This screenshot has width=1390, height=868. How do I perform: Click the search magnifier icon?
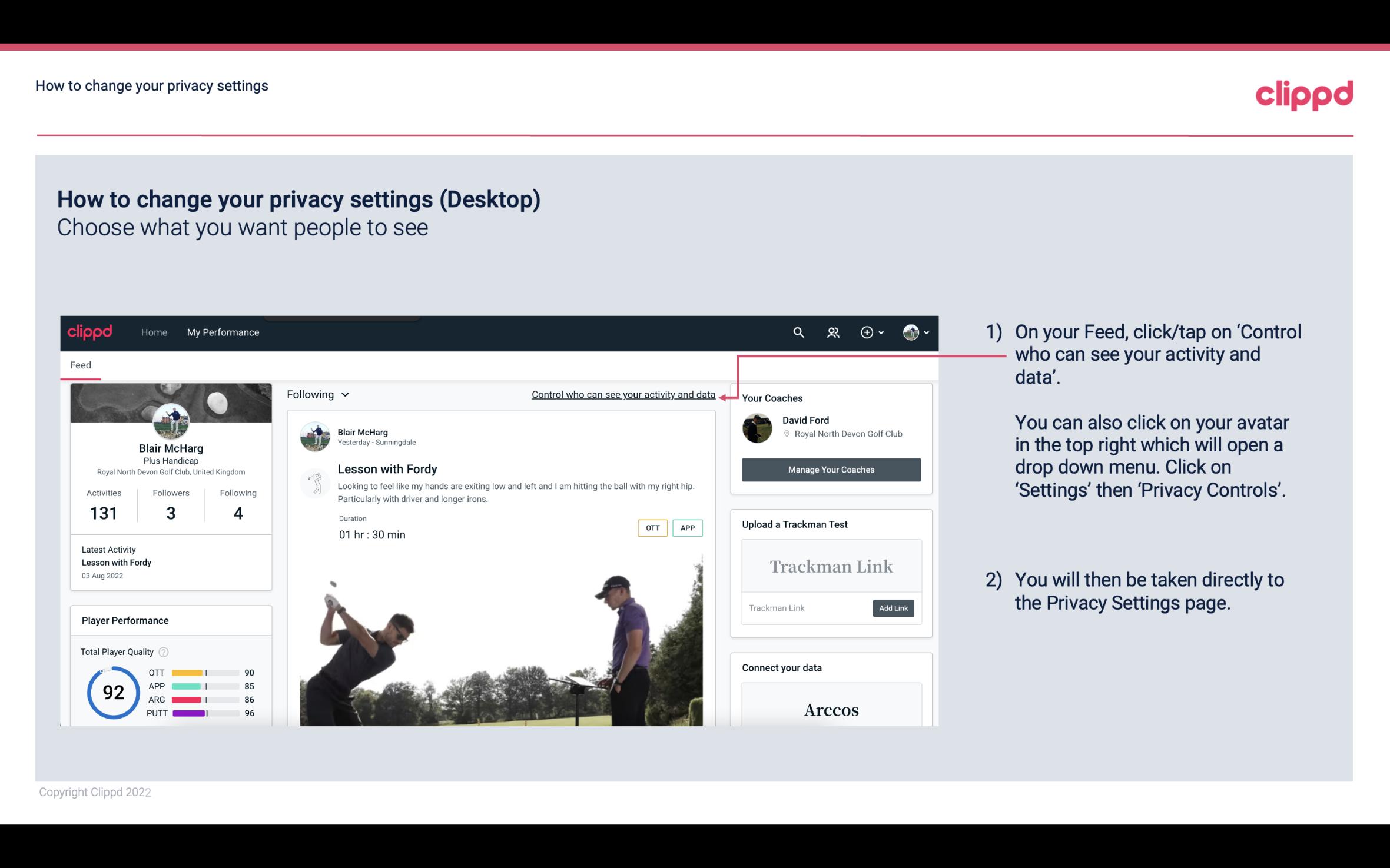(798, 332)
